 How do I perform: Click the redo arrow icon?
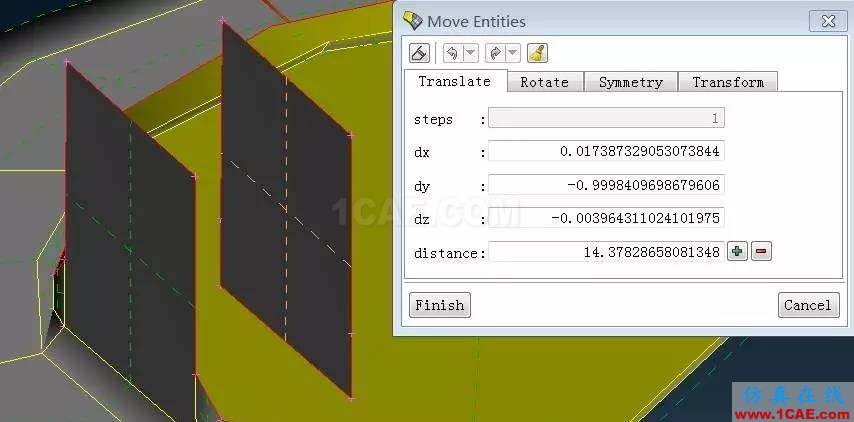[x=495, y=53]
